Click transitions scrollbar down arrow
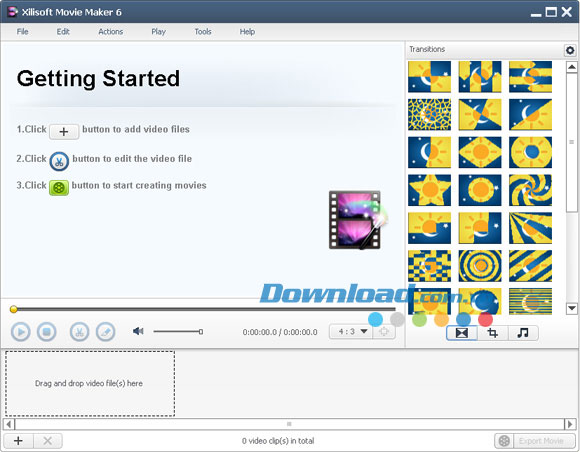The image size is (580, 452). click(571, 308)
